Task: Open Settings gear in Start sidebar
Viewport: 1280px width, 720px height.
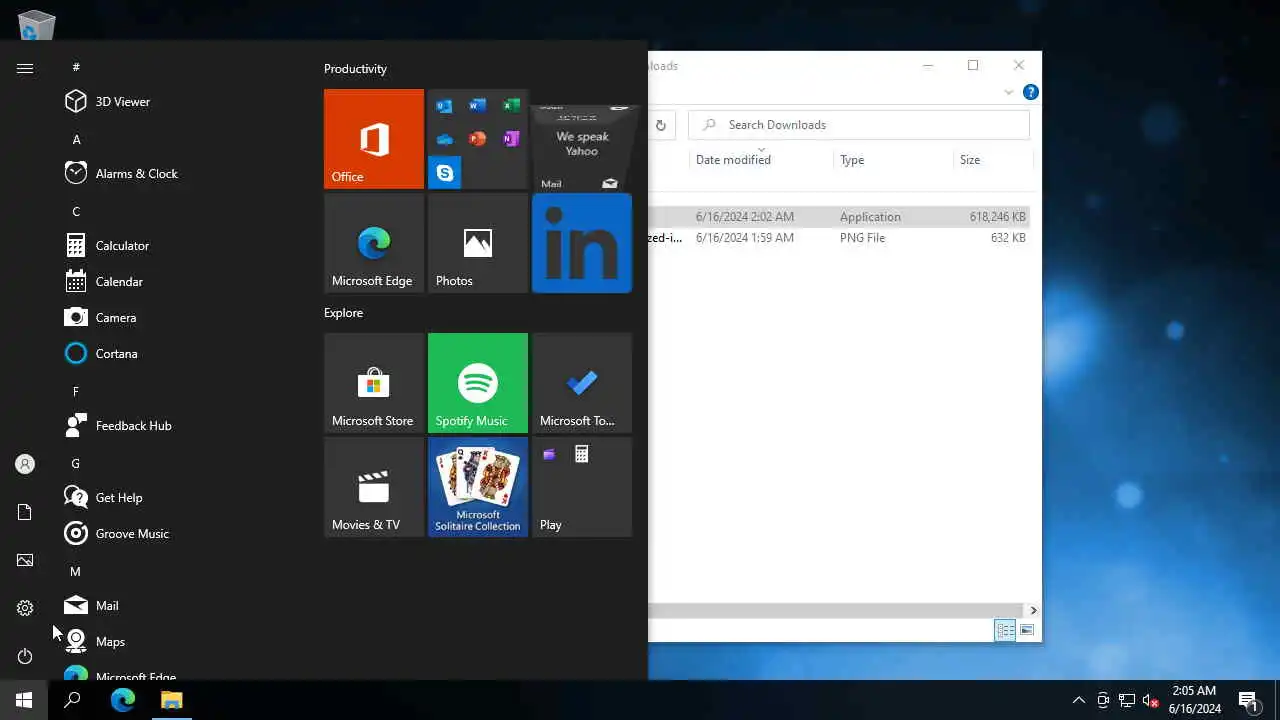Action: pos(25,608)
